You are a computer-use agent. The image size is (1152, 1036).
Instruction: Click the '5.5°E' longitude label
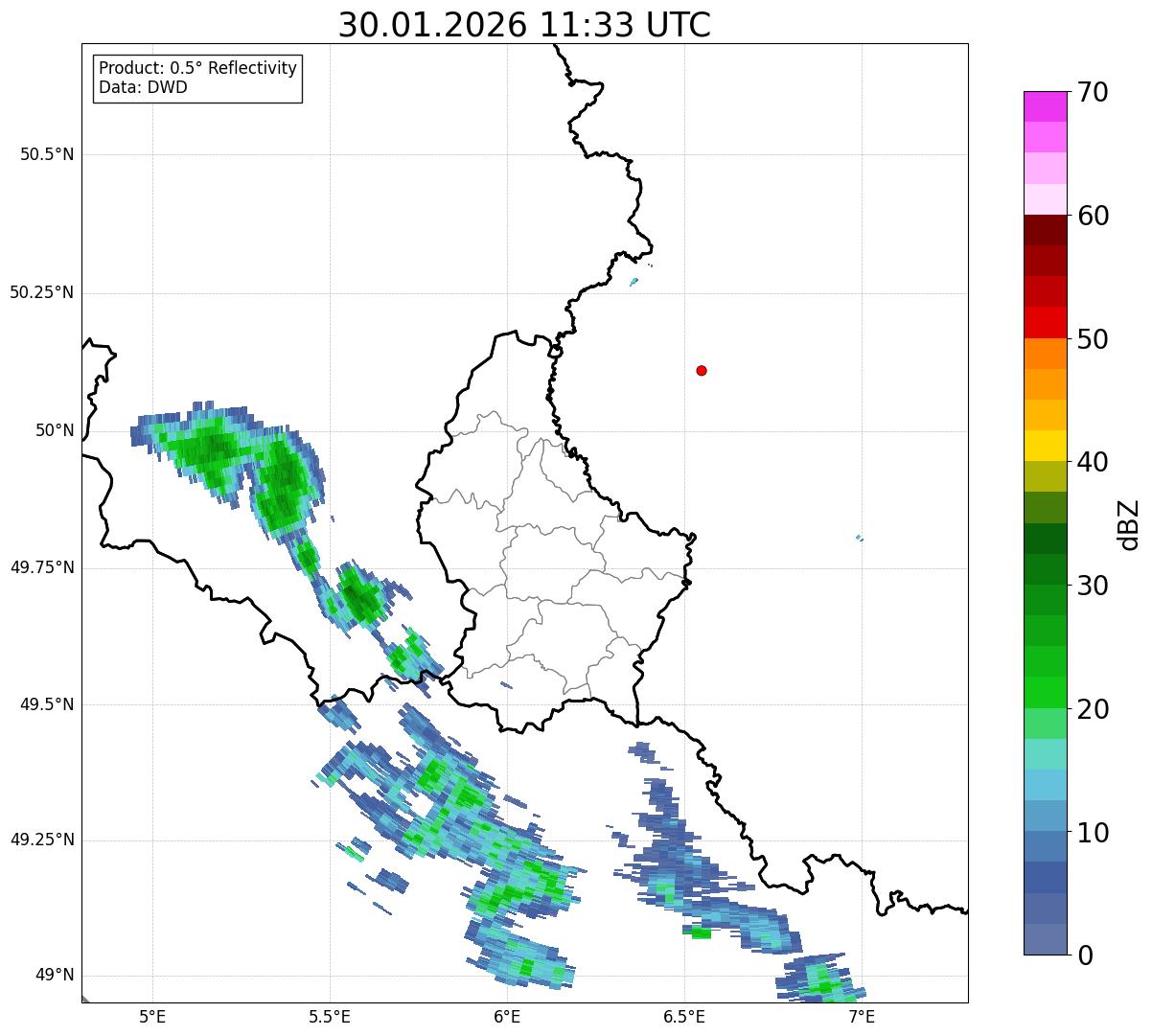(x=330, y=1016)
